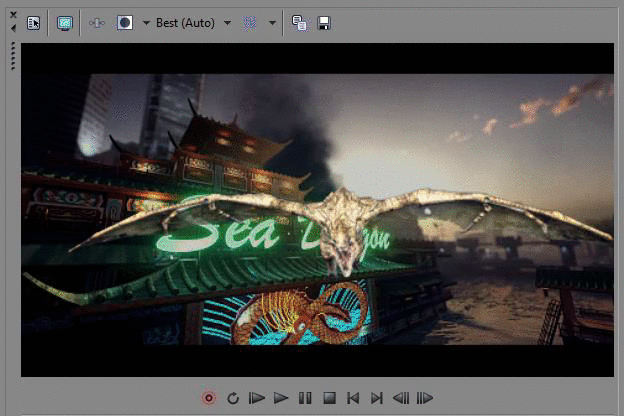Toggle Loop Playback
The image size is (624, 416).
click(233, 398)
